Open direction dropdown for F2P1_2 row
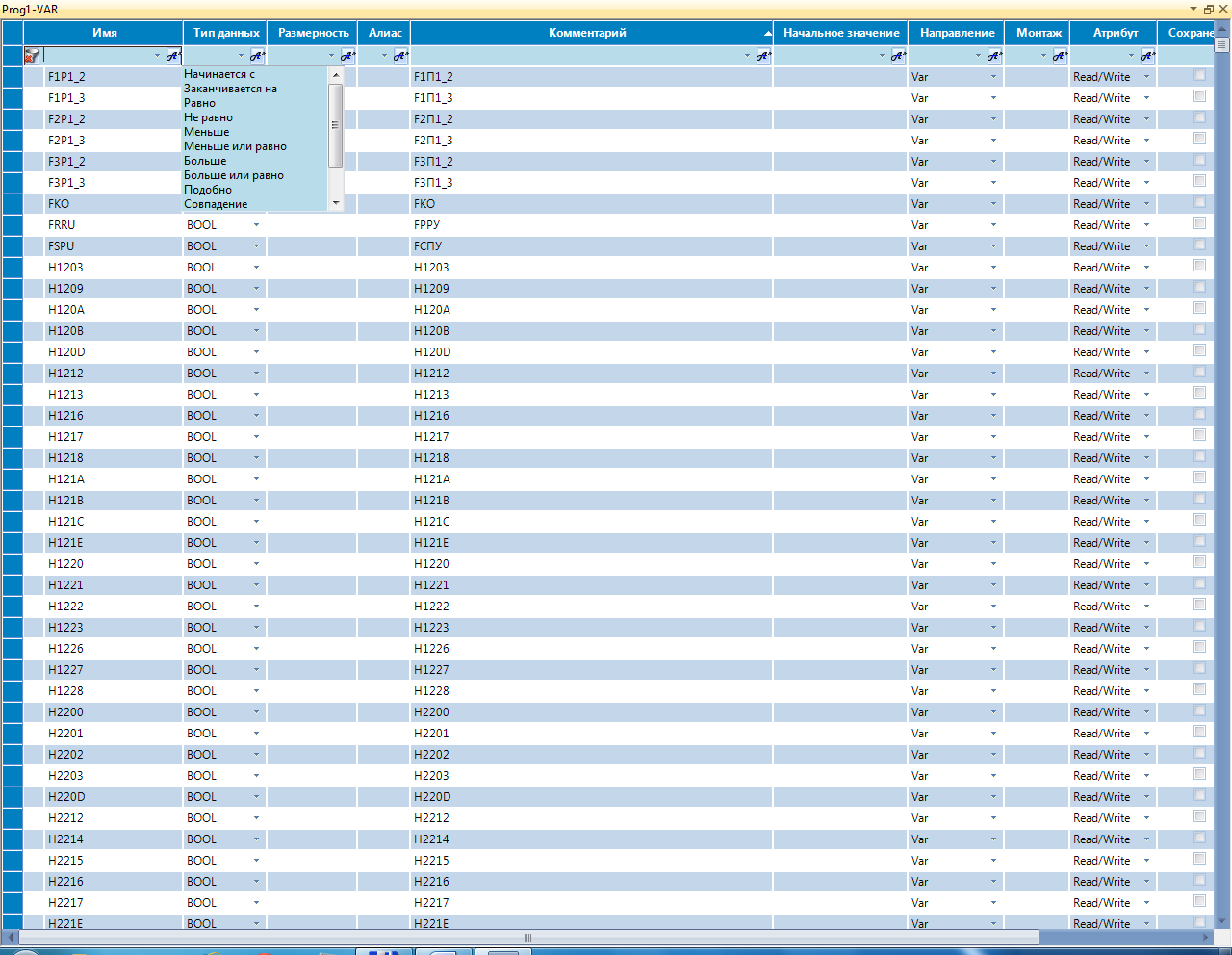 click(x=994, y=119)
